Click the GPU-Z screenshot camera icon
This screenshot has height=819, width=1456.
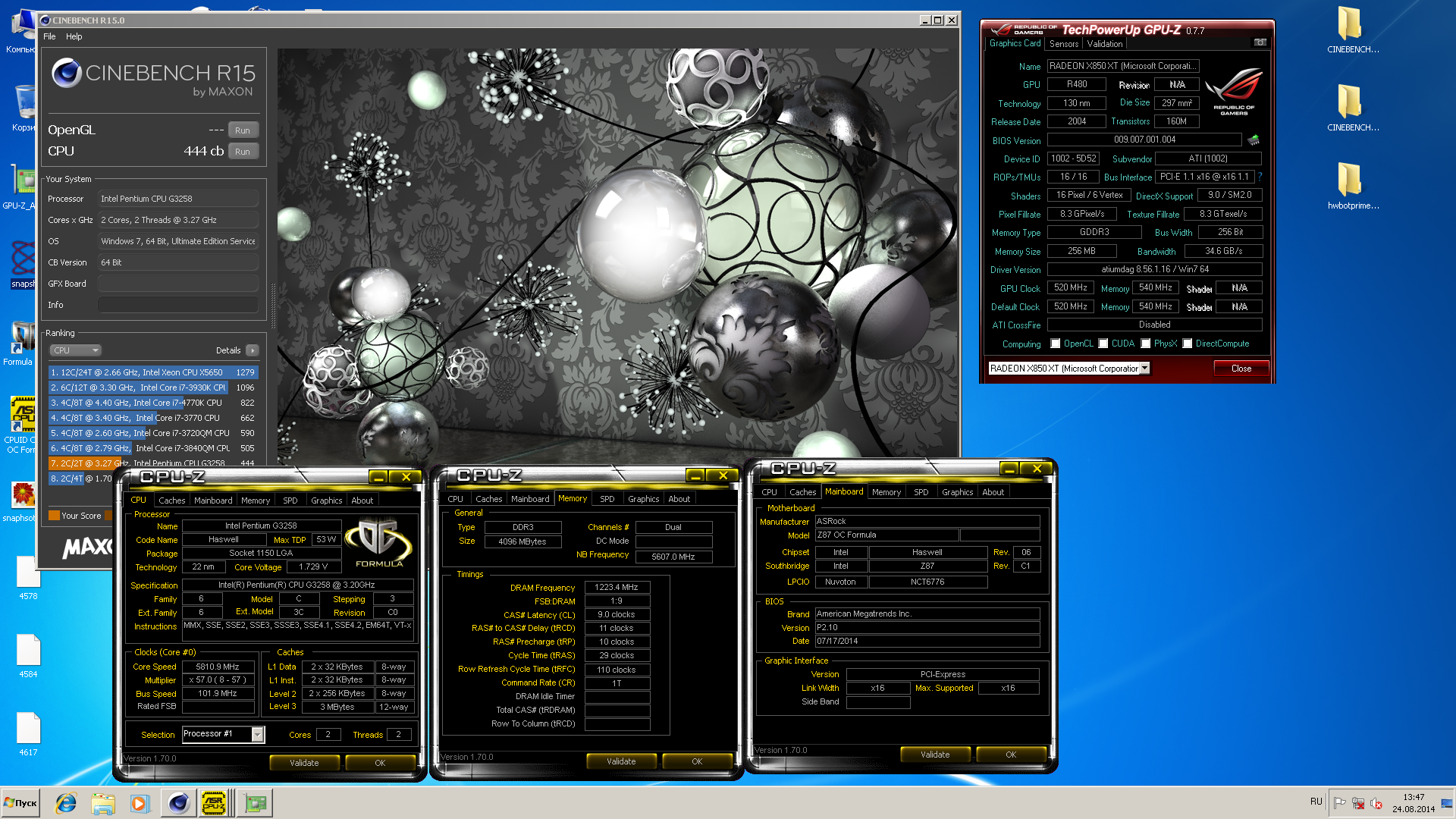(1260, 42)
